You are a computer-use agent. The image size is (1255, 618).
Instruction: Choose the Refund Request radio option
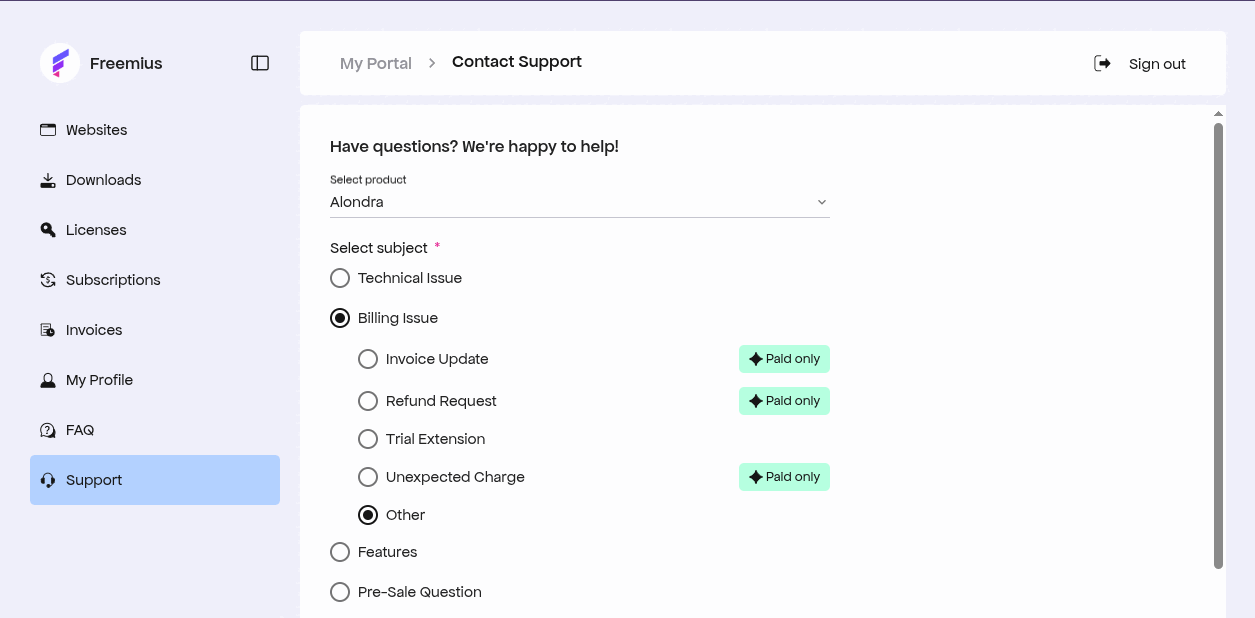click(368, 401)
